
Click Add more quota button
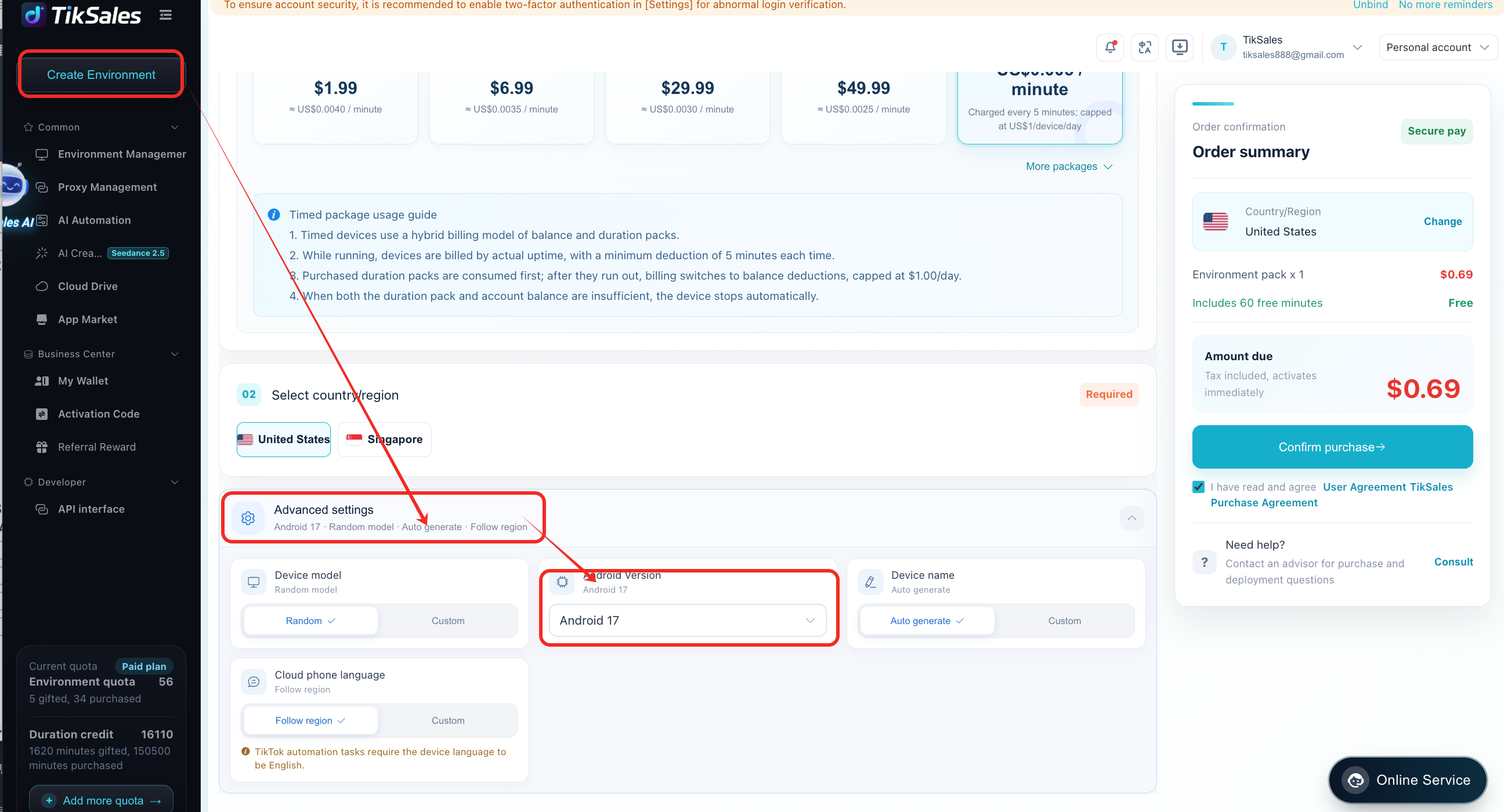(x=101, y=800)
